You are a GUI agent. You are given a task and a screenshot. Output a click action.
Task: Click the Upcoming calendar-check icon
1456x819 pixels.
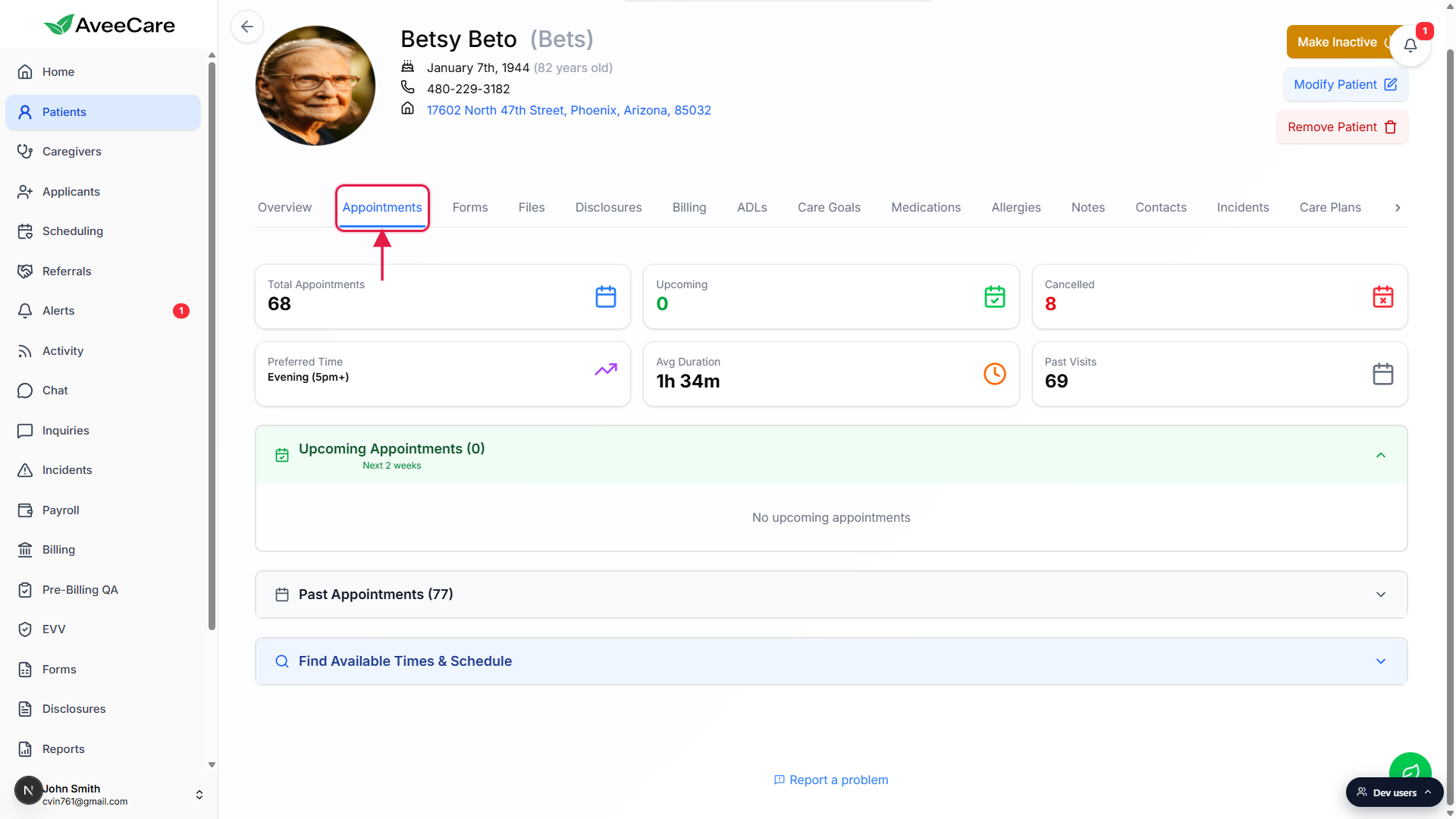pyautogui.click(x=995, y=297)
